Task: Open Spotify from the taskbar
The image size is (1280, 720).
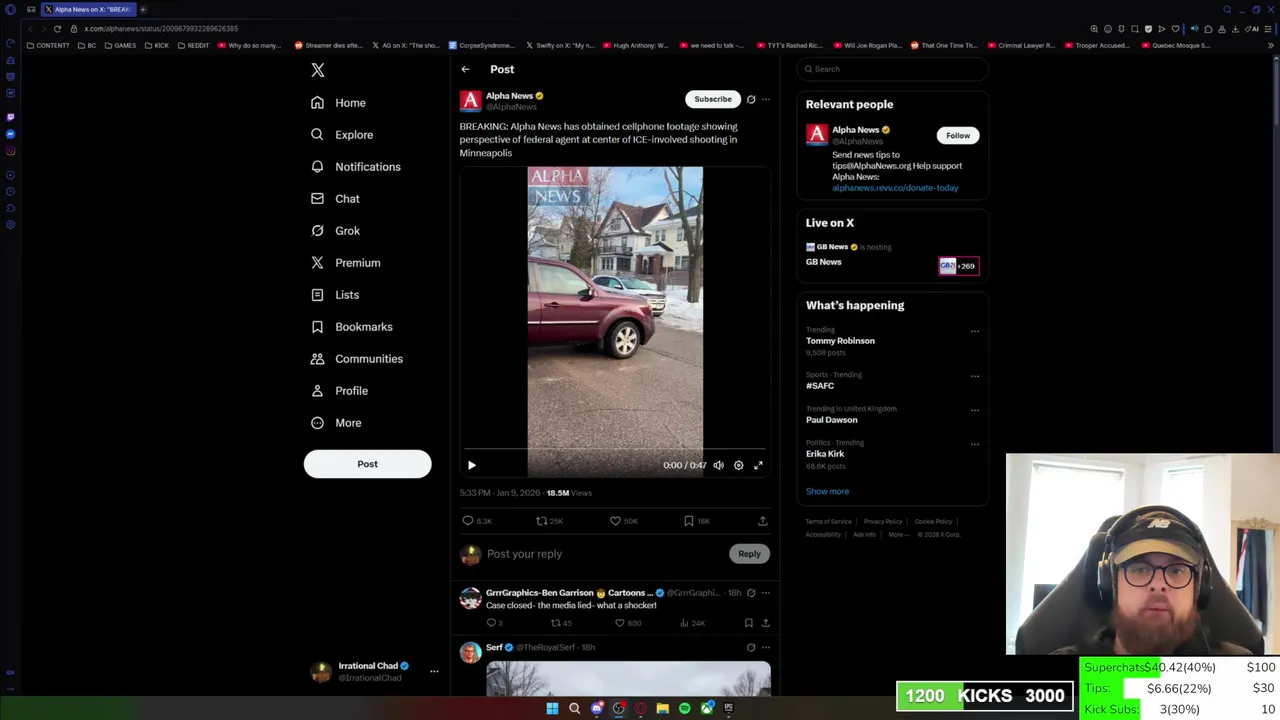Action: tap(684, 708)
